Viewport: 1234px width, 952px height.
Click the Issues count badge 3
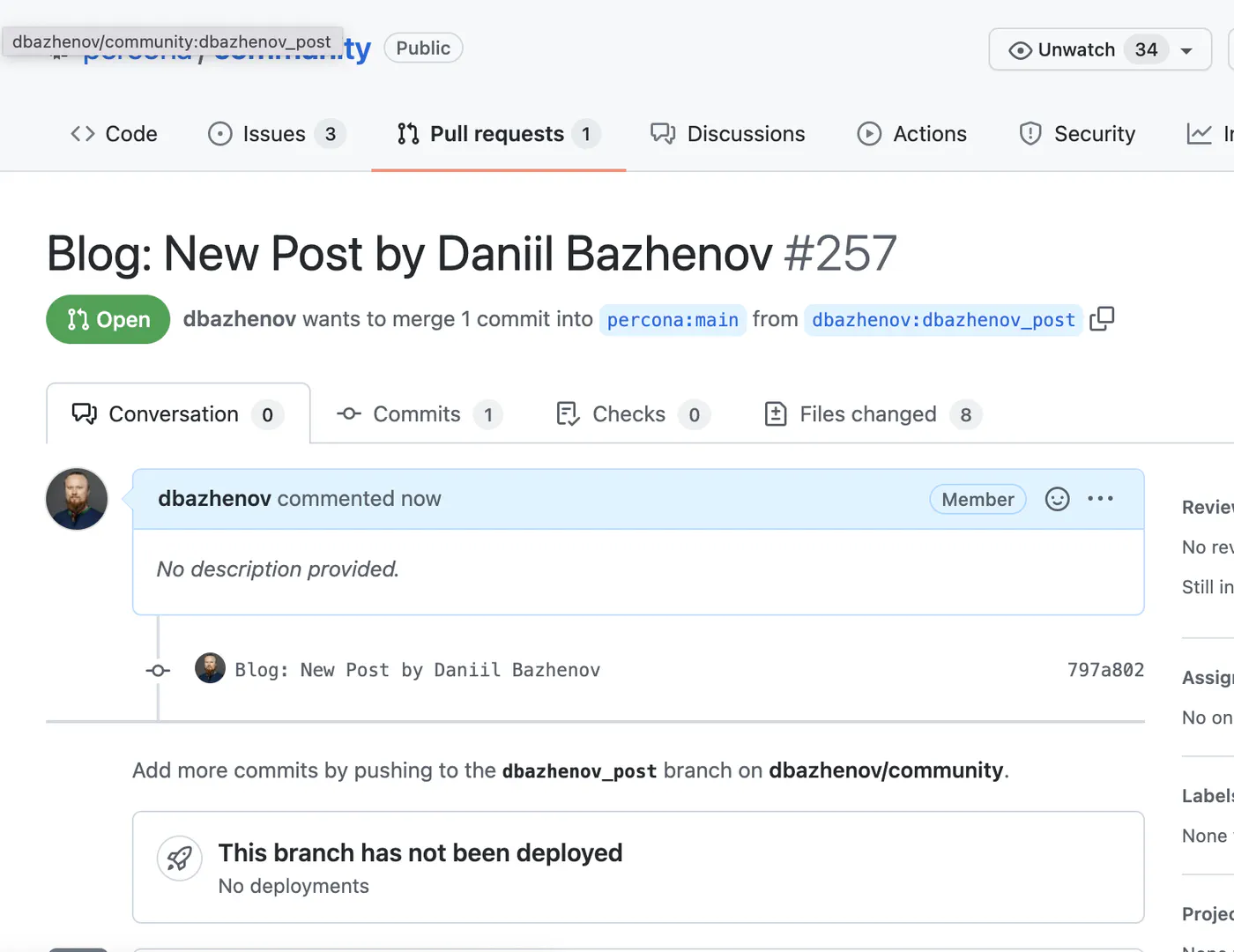pos(331,134)
